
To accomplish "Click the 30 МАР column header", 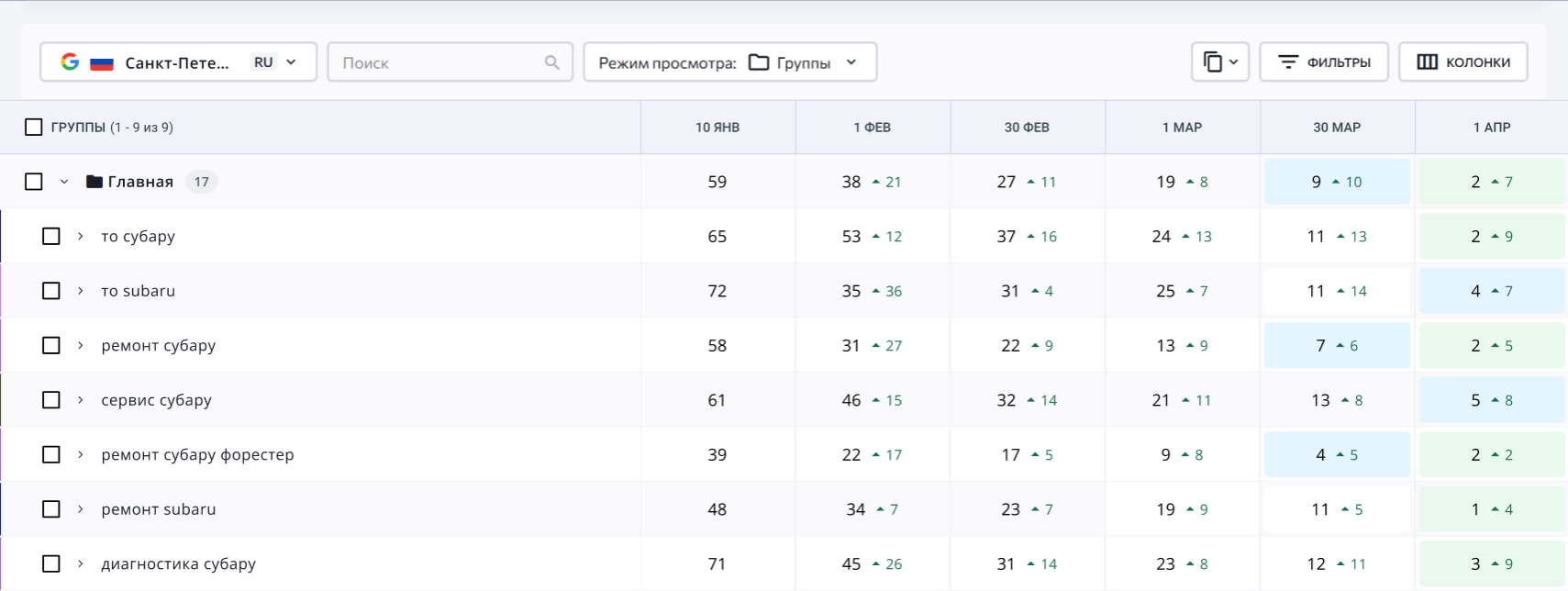I will click(1337, 128).
